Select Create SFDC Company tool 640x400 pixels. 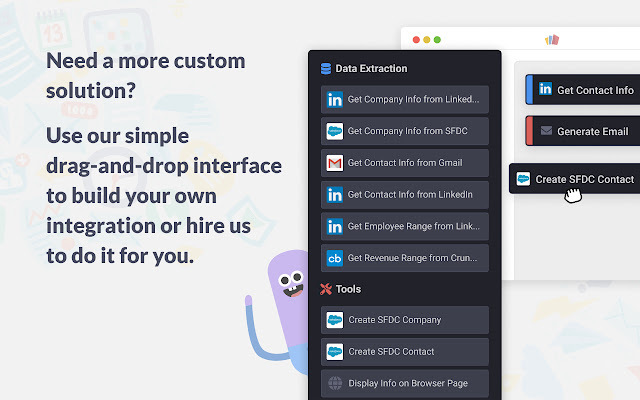405,320
